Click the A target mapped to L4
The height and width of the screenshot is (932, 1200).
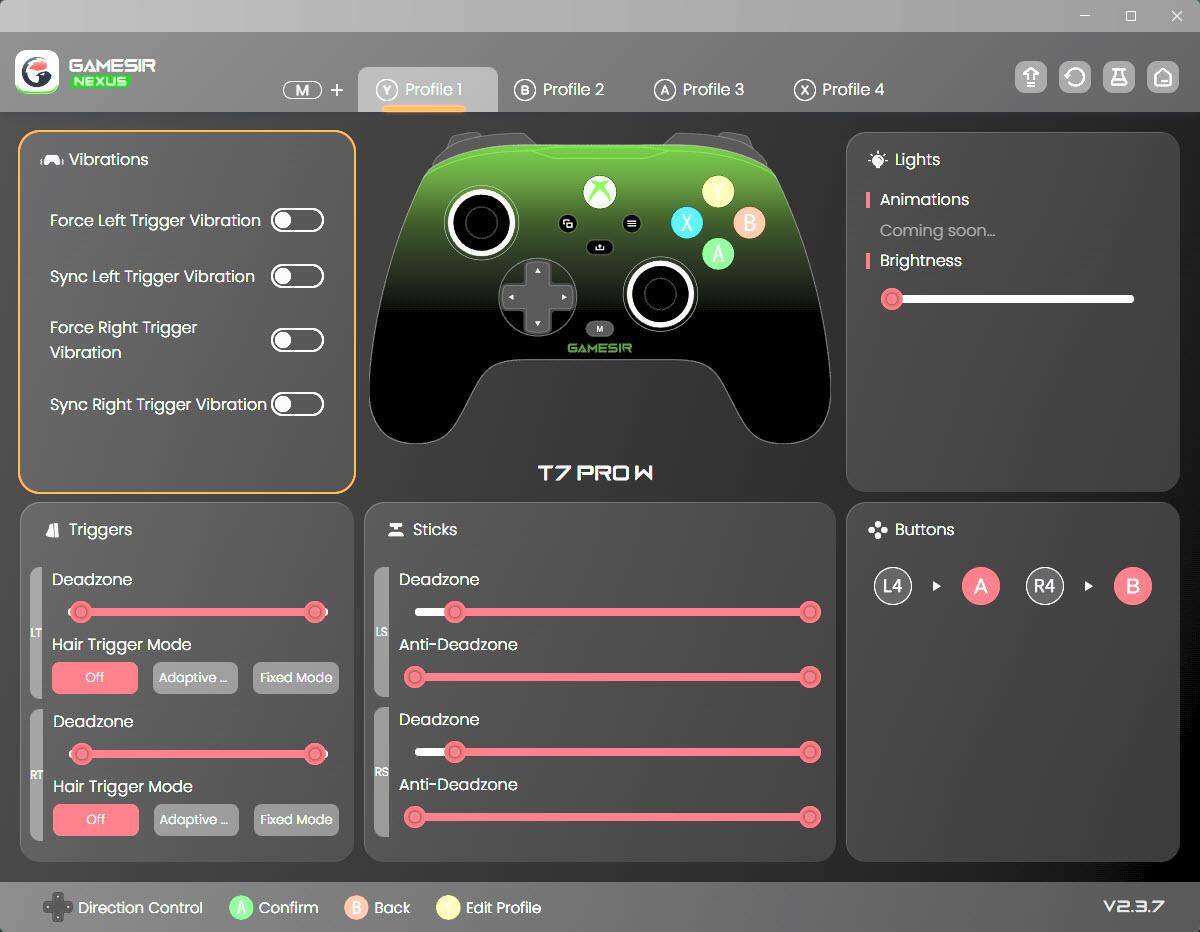(981, 586)
